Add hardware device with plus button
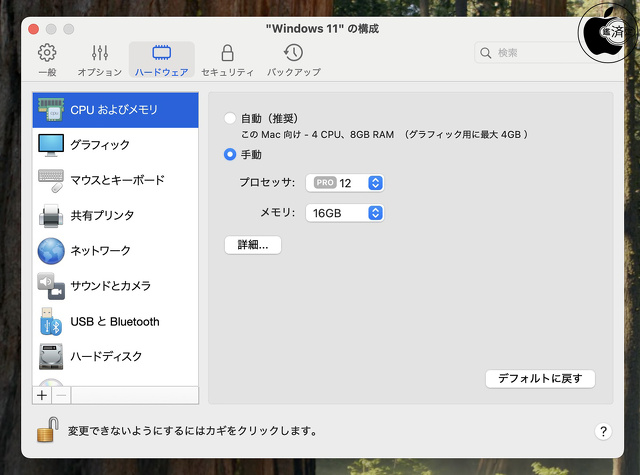Screen dimensions: 640x475 (x=42, y=395)
